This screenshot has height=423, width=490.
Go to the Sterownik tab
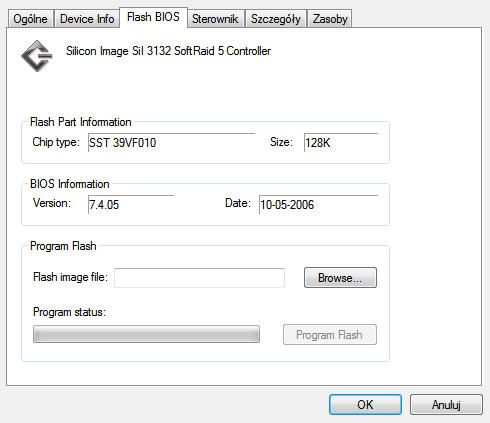[x=215, y=19]
